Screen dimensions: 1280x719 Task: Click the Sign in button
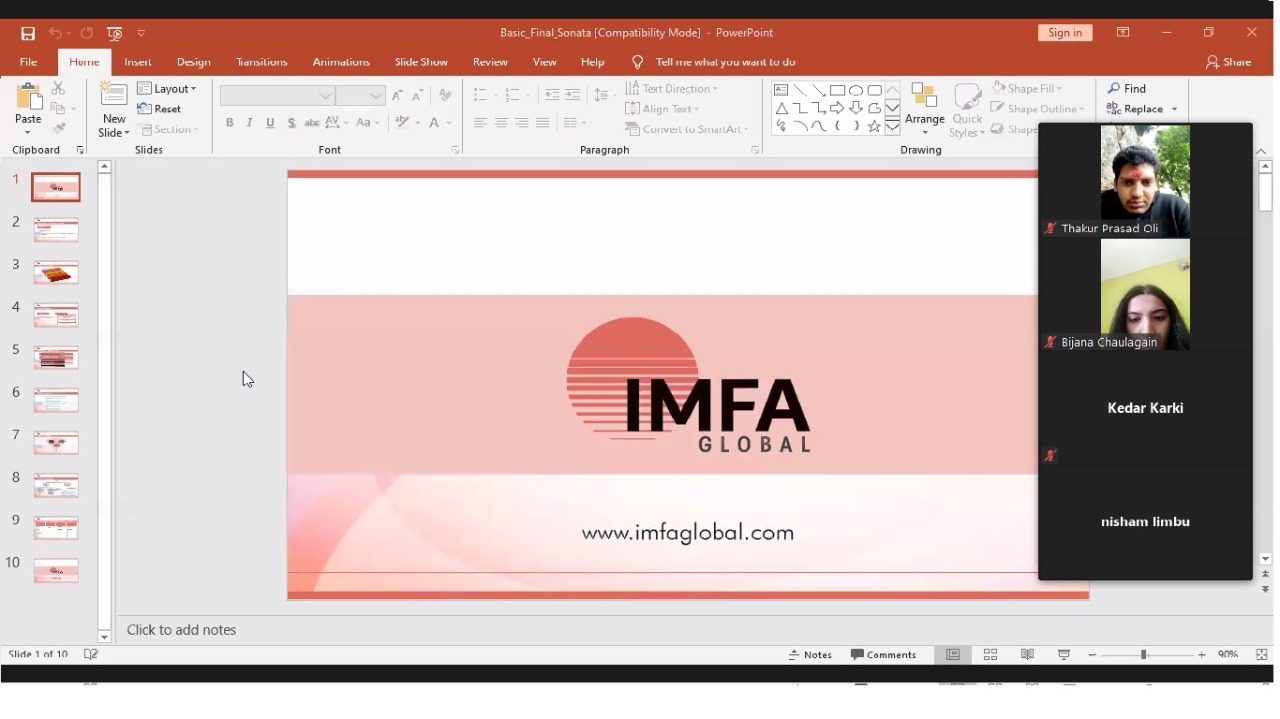coord(1065,33)
